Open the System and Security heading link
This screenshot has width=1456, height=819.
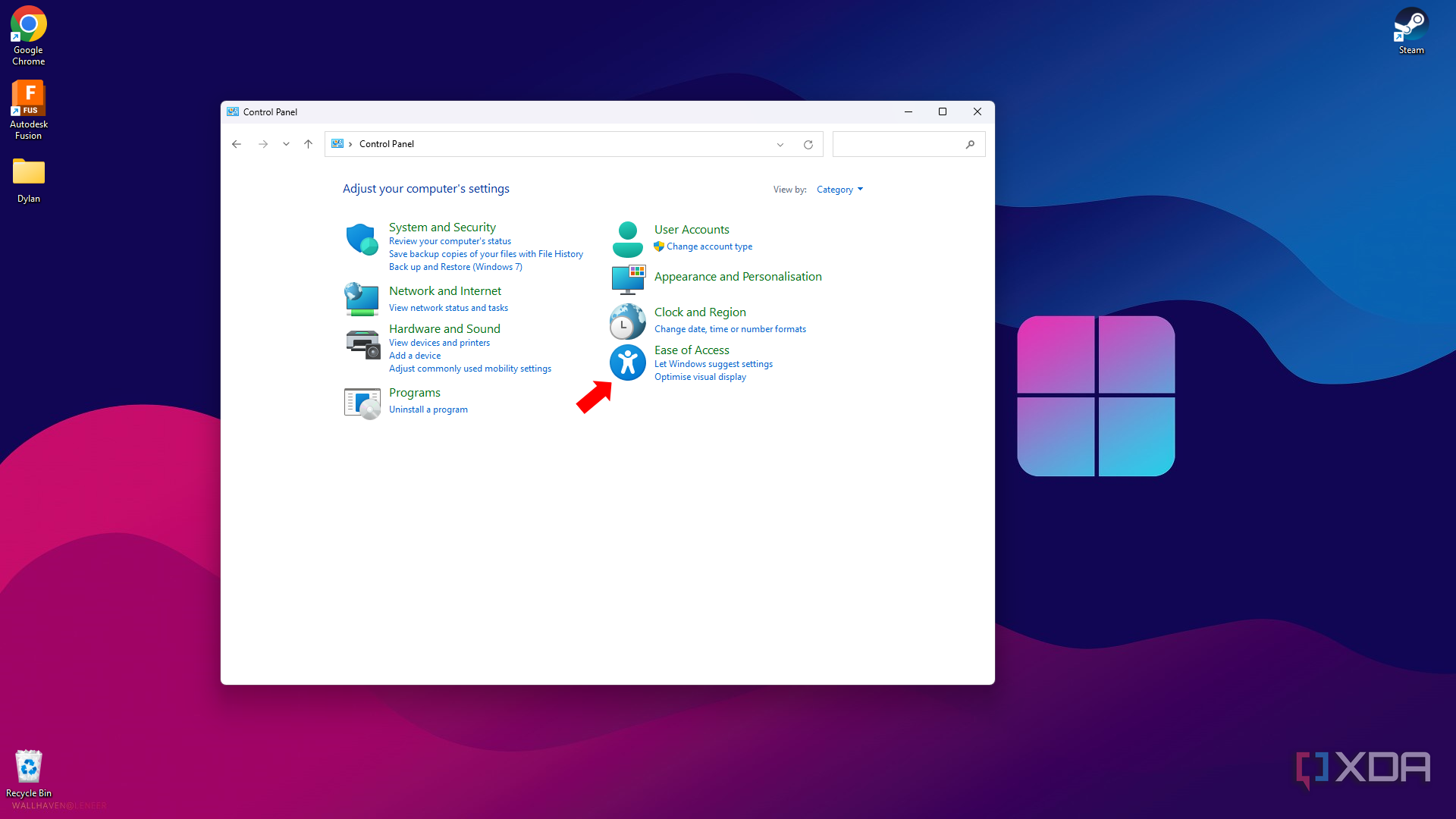coord(442,227)
